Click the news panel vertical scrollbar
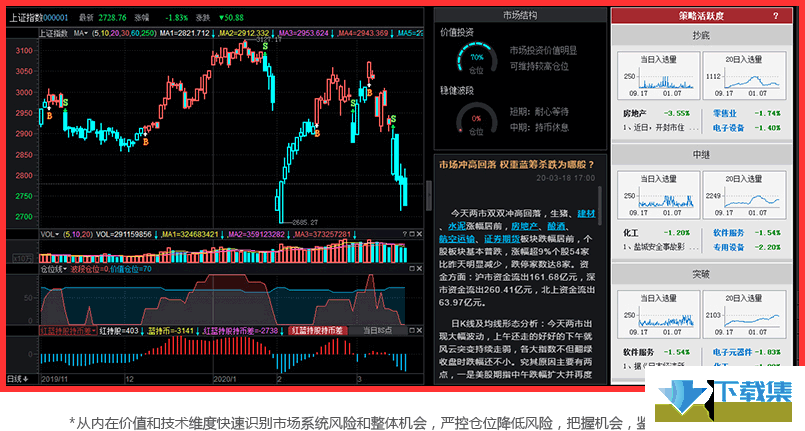Image resolution: width=805 pixels, height=431 pixels. (599, 205)
